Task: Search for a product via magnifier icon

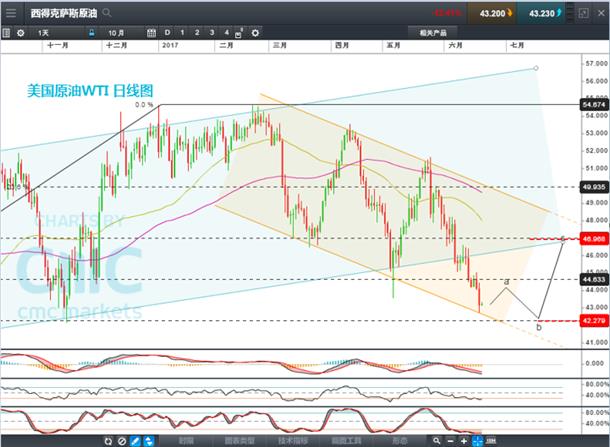Action: [107, 13]
